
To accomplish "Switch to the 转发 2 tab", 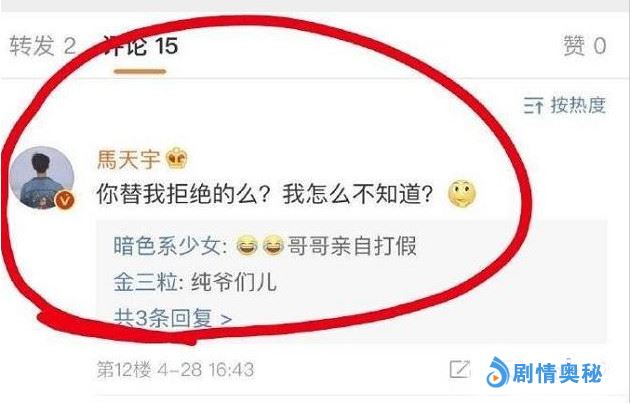I will 43,46.
